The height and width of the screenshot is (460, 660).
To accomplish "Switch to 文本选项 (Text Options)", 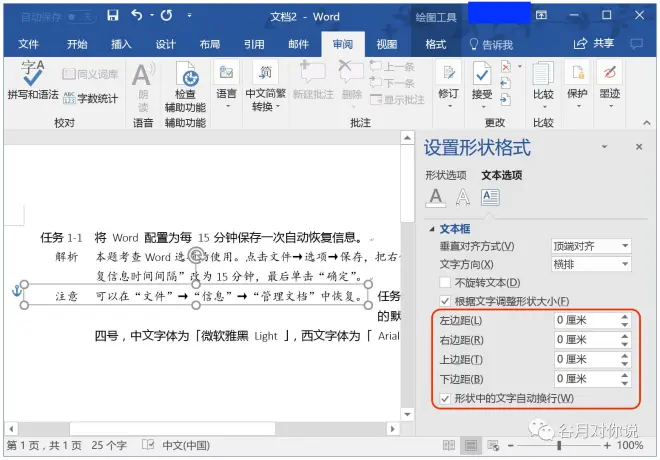I will [x=502, y=175].
